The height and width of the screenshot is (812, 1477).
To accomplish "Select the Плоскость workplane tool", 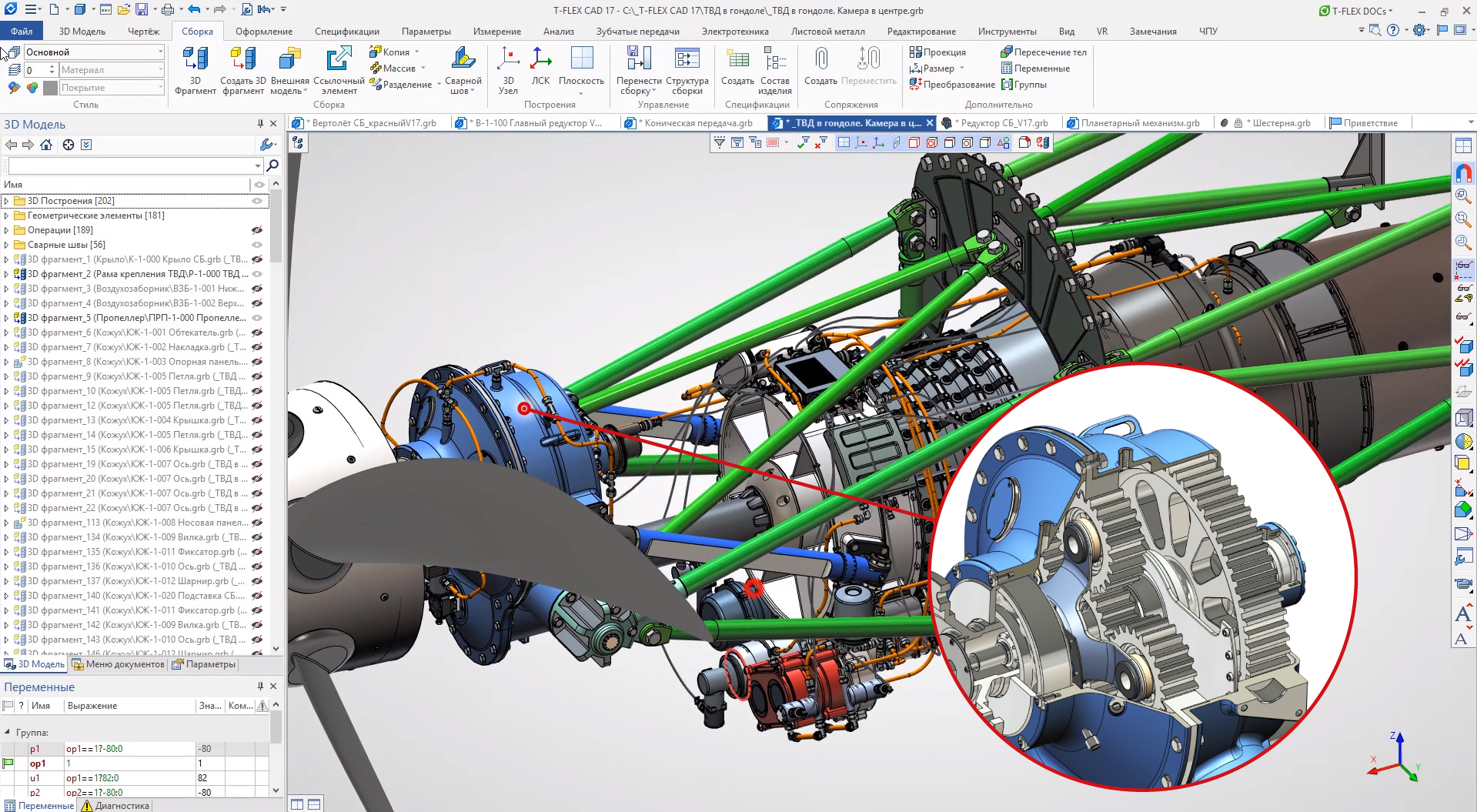I will tap(582, 60).
